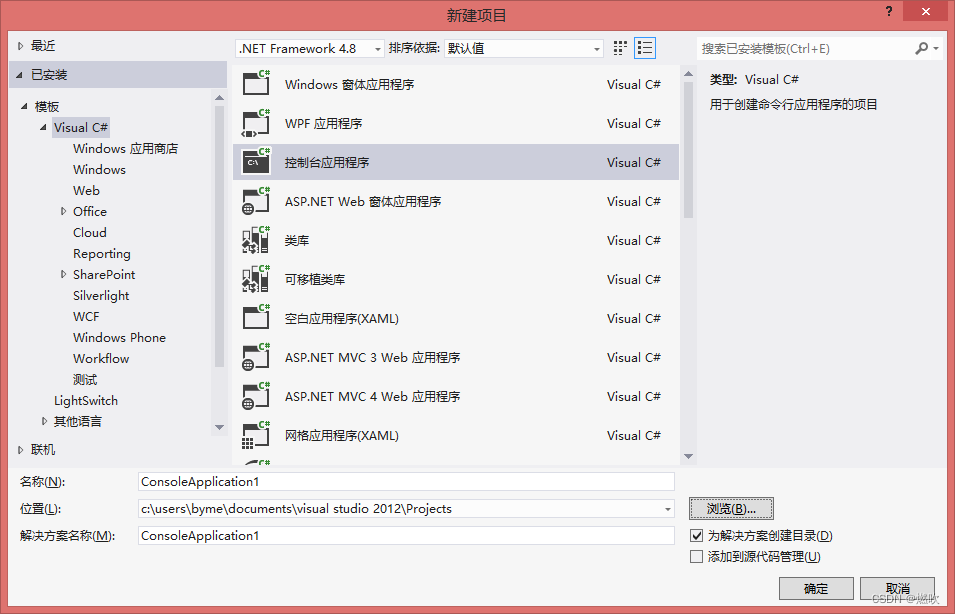
Task: Click the 搜索已安装模板 search box
Action: pos(806,49)
